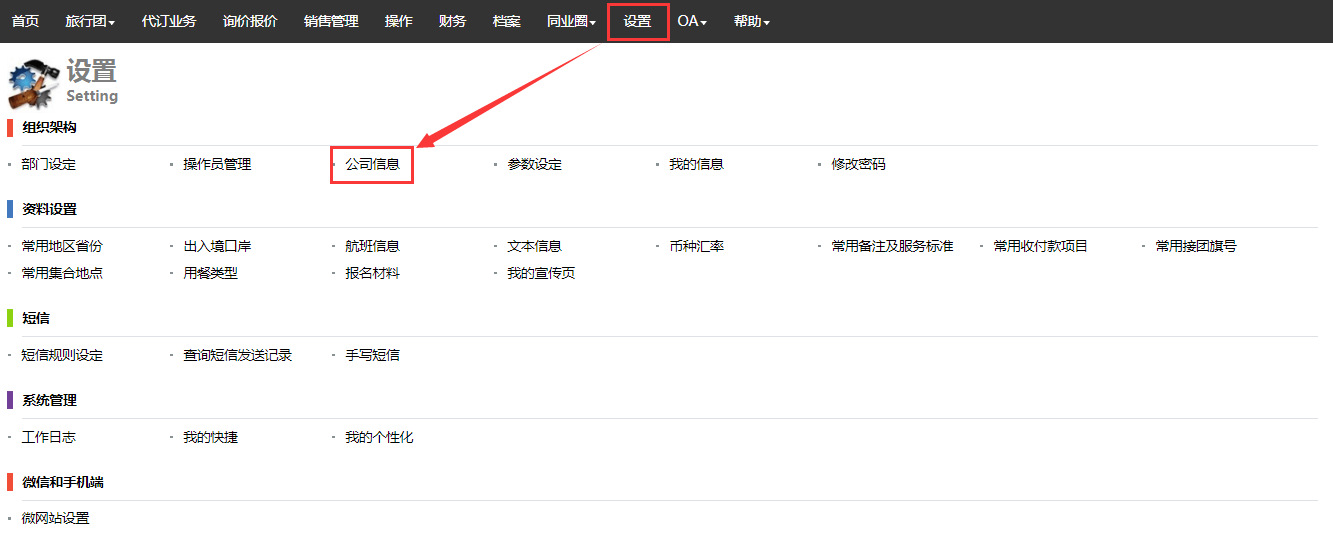Click the 微信和手机端 section heading

(63, 482)
